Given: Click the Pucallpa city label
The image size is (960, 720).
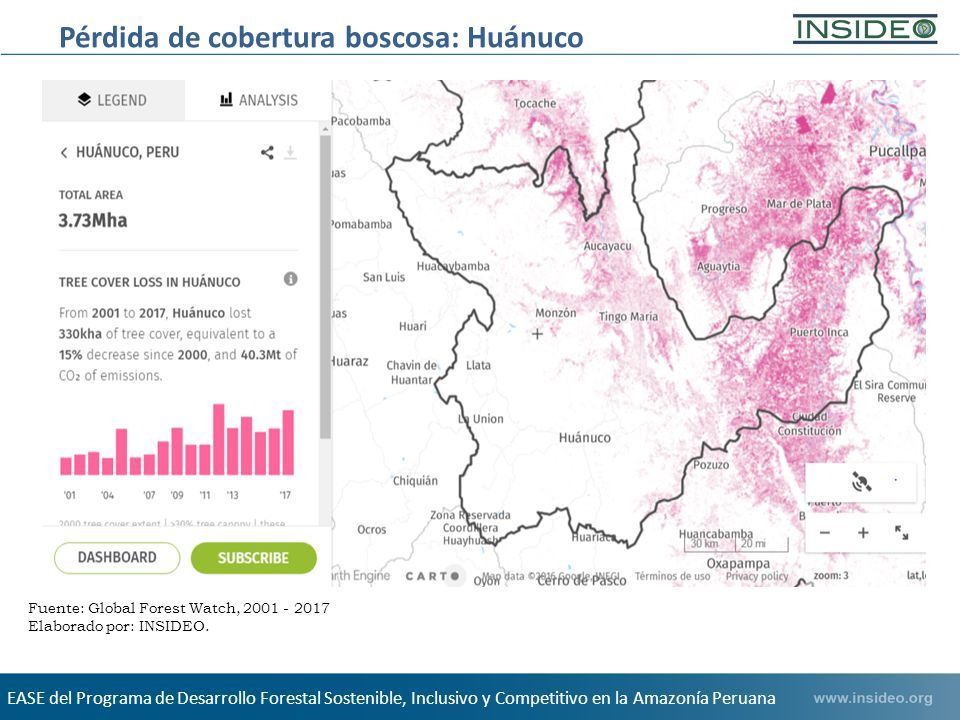Looking at the screenshot, I should click(x=897, y=151).
